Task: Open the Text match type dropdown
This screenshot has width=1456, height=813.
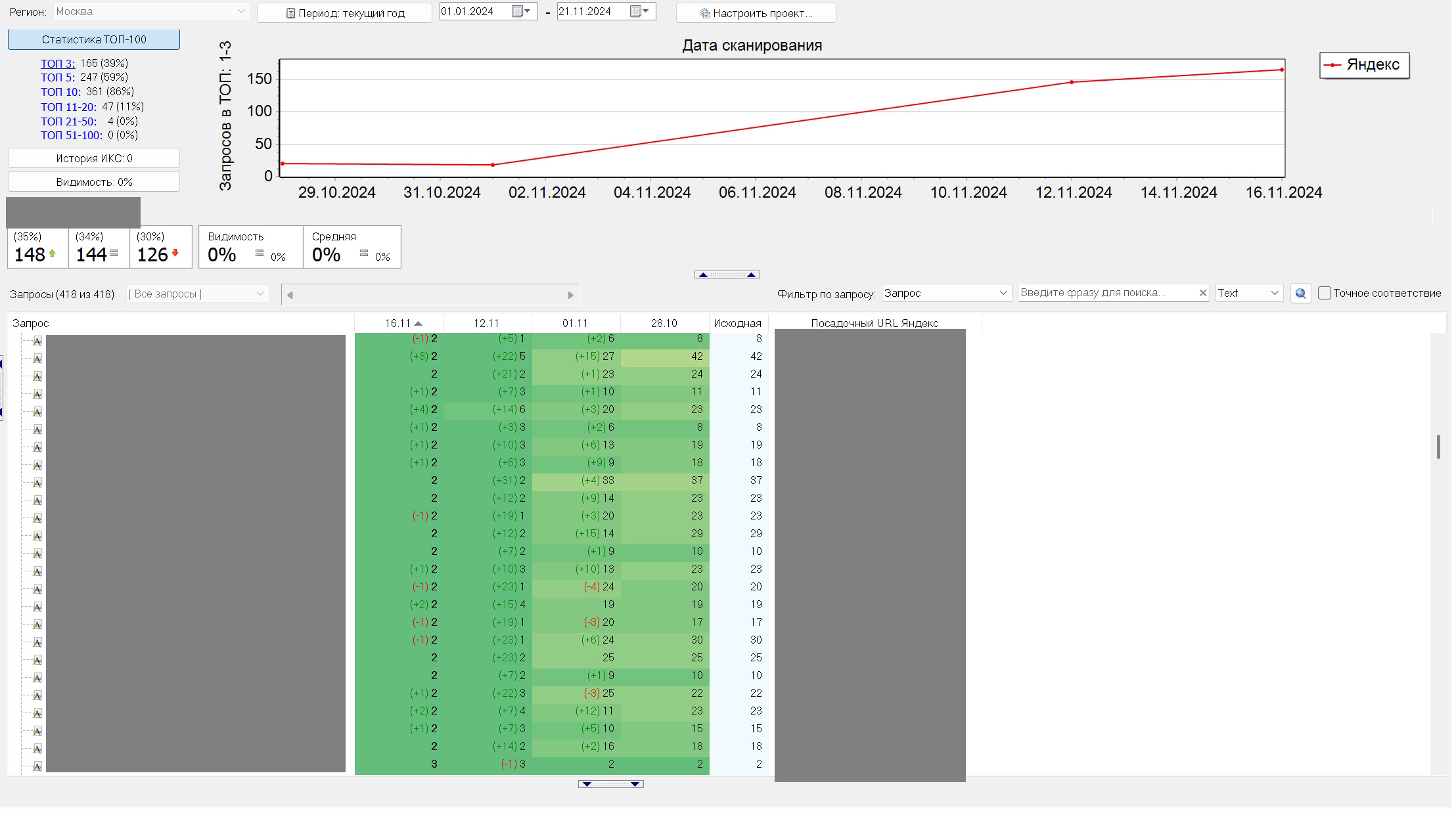Action: point(1274,293)
